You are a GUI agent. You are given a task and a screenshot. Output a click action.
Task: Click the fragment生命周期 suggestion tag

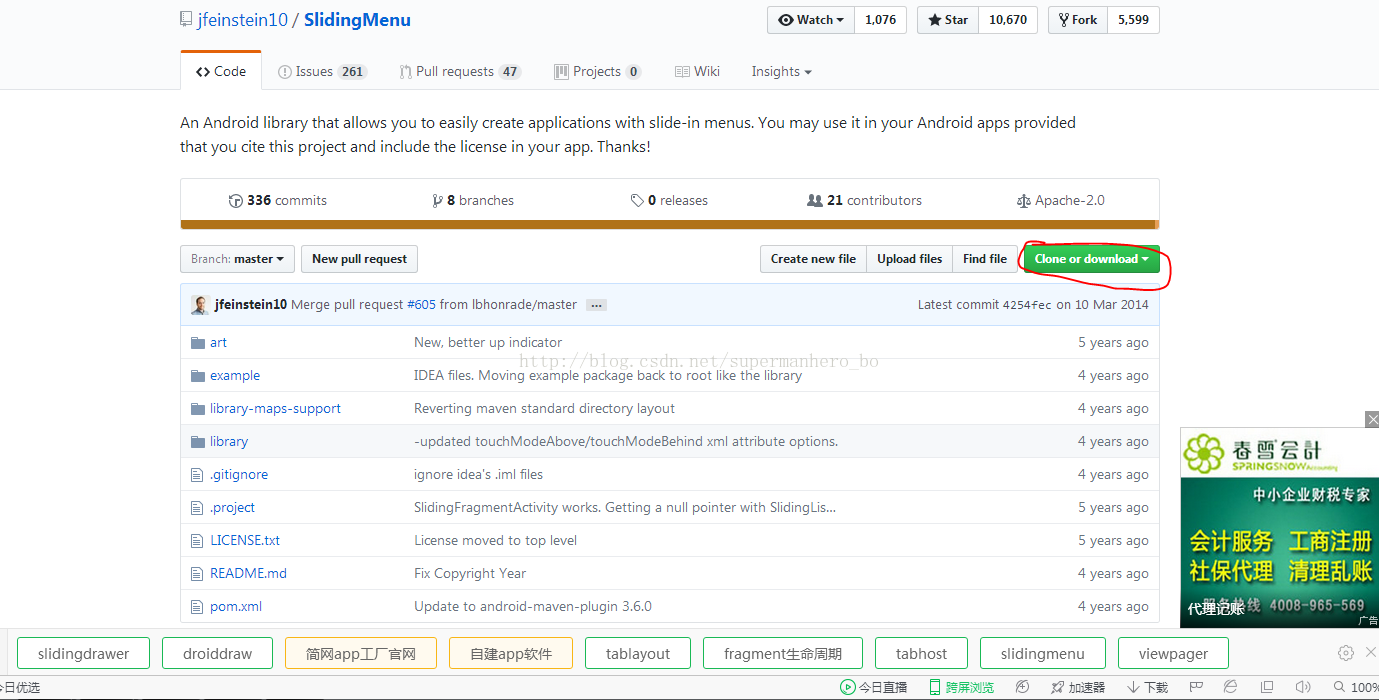point(783,654)
